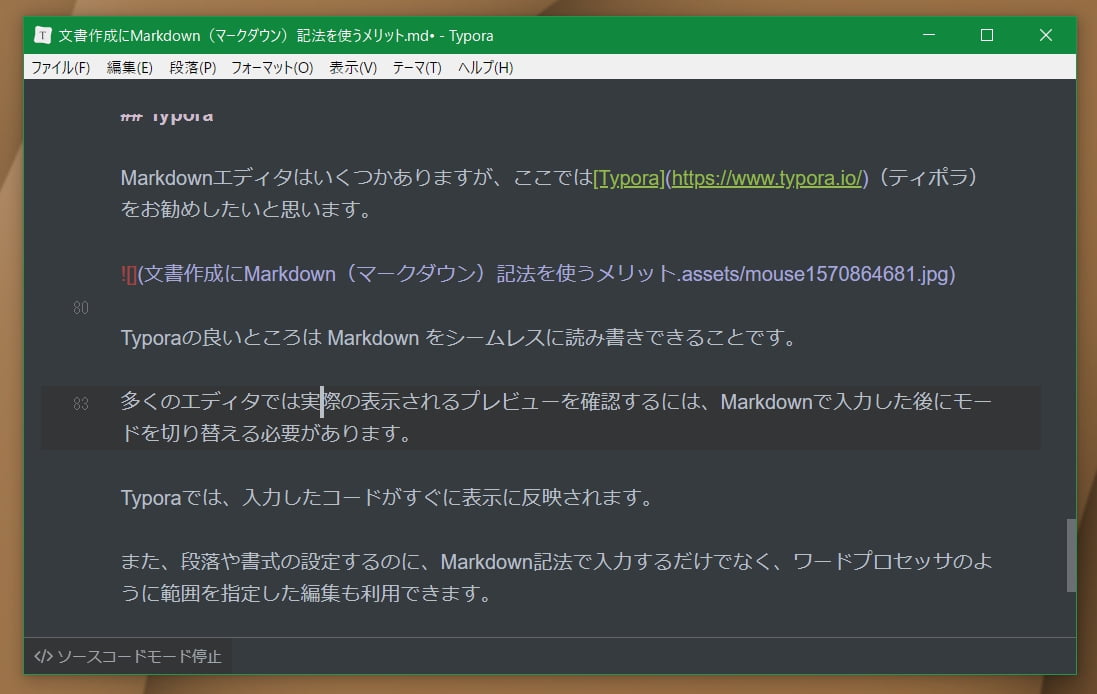Open the ファイル menu
The height and width of the screenshot is (694, 1097).
click(61, 67)
